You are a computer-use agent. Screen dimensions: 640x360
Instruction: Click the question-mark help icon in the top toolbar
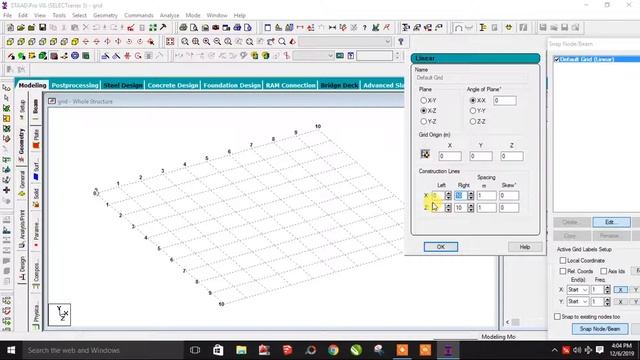364,28
